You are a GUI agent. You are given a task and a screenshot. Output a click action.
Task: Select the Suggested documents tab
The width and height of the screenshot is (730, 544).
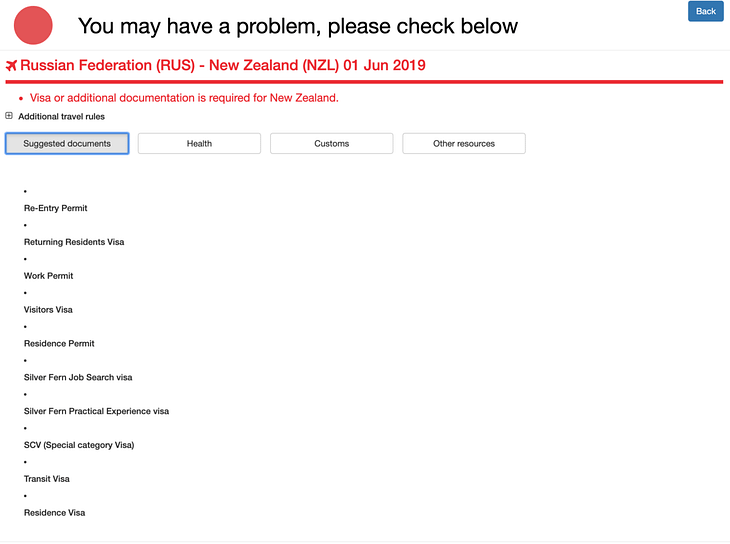click(x=67, y=144)
